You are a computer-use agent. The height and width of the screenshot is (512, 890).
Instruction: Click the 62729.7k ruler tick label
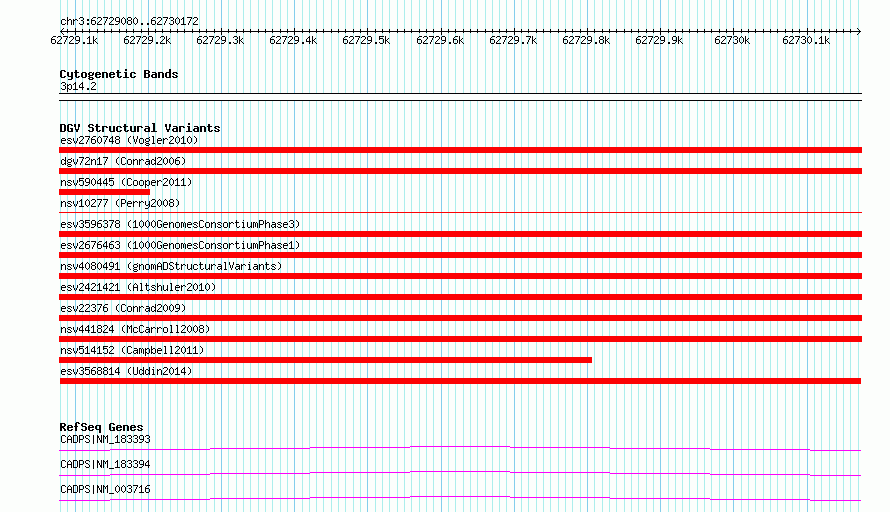(x=513, y=40)
